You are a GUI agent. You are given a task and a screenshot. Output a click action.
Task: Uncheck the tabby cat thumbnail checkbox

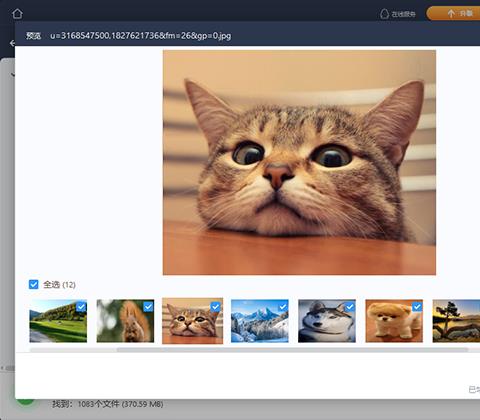click(x=216, y=307)
